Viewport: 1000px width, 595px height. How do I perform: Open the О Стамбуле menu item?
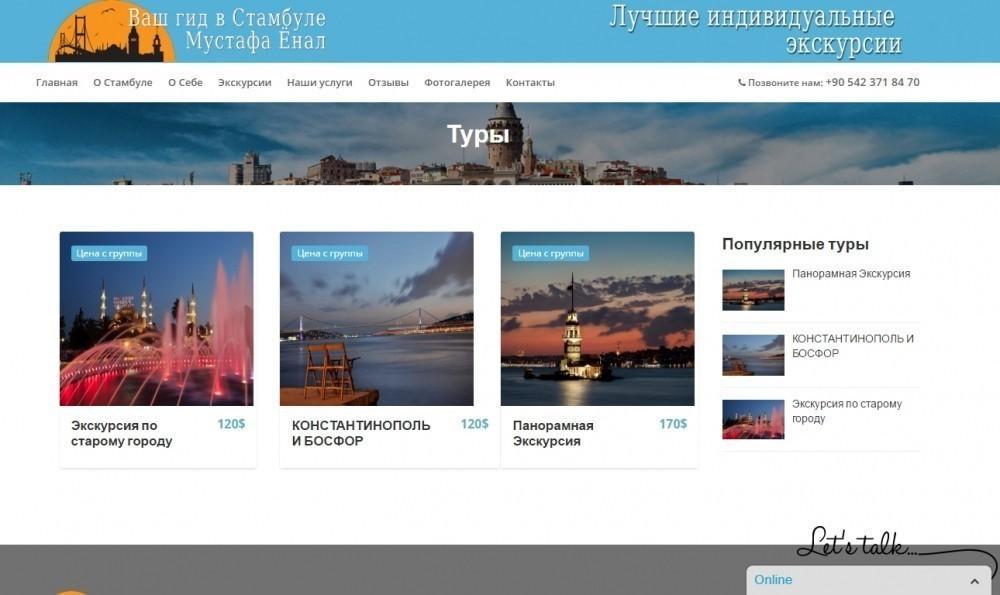[122, 82]
